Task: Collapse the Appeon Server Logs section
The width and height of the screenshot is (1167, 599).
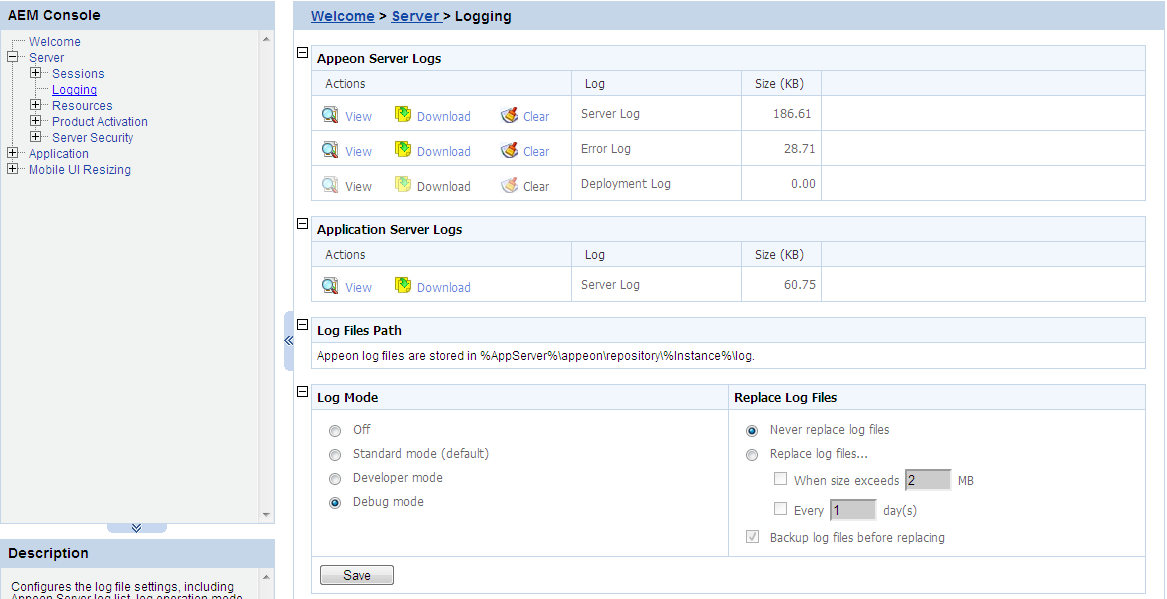Action: (302, 53)
